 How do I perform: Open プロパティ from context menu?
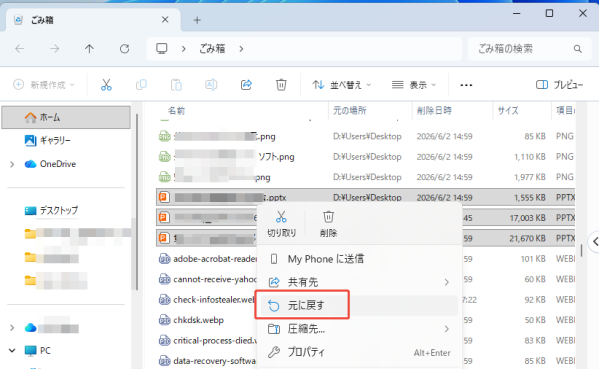(358, 352)
